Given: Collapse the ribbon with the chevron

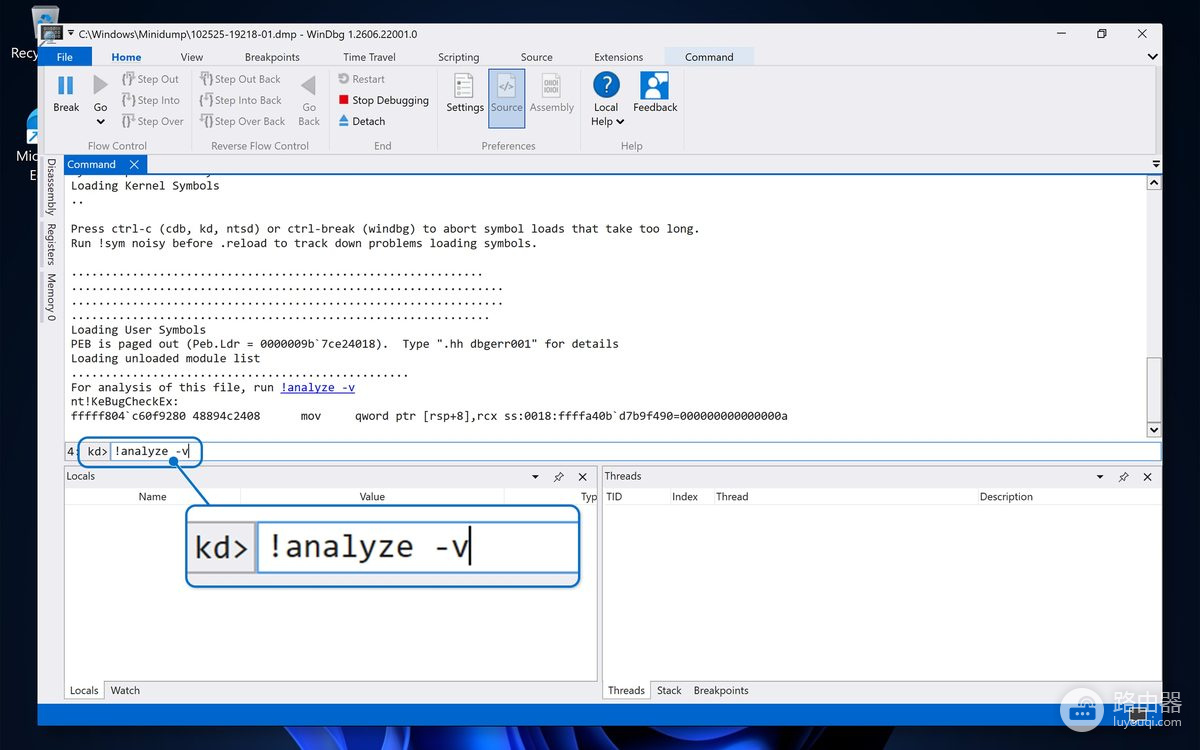Looking at the screenshot, I should 1152,57.
